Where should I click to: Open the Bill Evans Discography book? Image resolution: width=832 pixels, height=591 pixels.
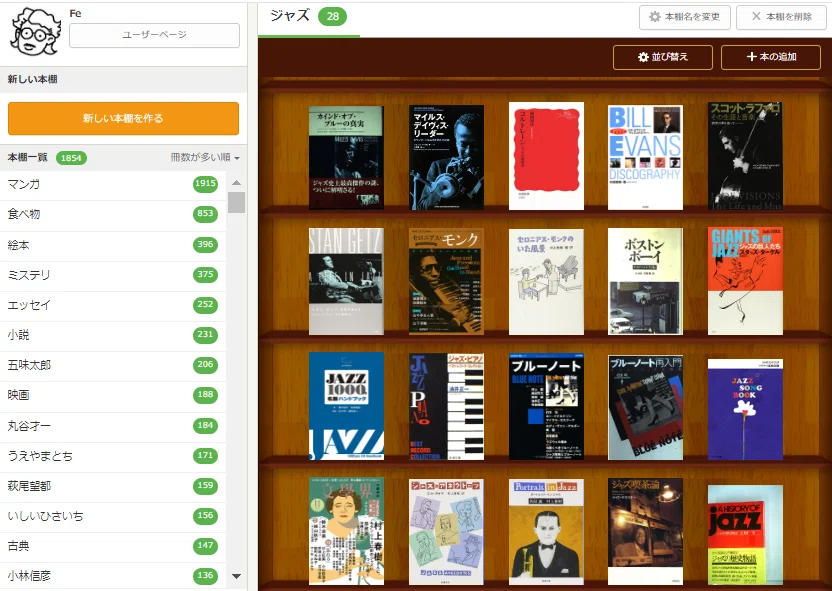tap(645, 158)
